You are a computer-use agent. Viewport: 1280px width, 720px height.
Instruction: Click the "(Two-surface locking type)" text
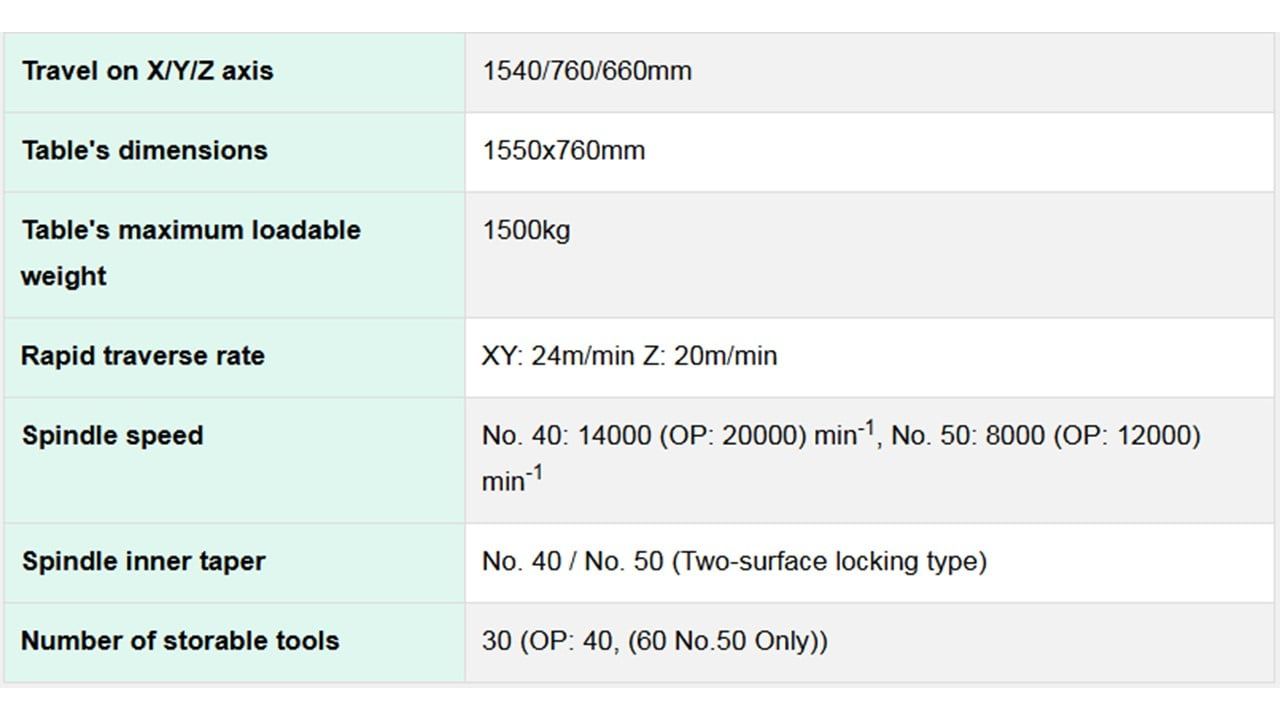coord(829,562)
